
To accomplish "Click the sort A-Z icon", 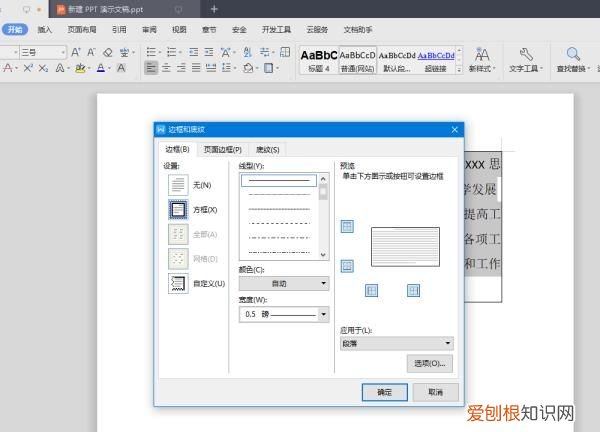I will click(248, 52).
